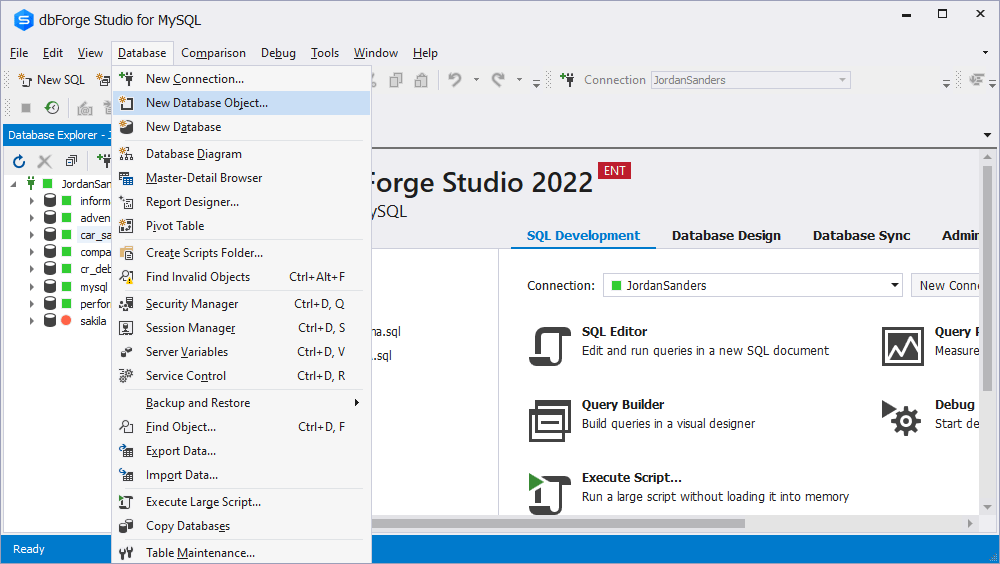Click the Undo toolbar icon

pyautogui.click(x=455, y=80)
